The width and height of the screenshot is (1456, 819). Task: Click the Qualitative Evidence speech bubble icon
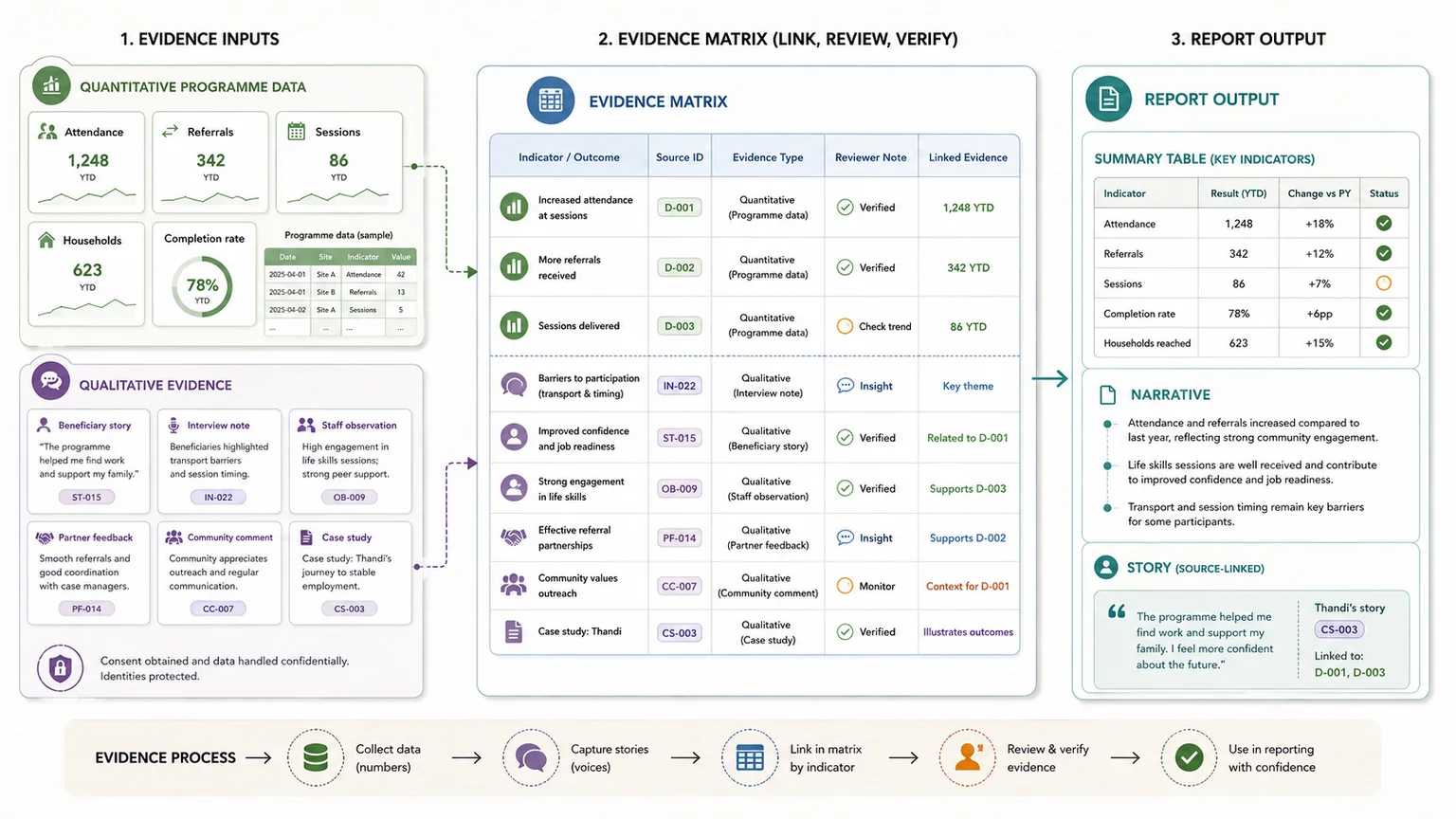tap(50, 381)
